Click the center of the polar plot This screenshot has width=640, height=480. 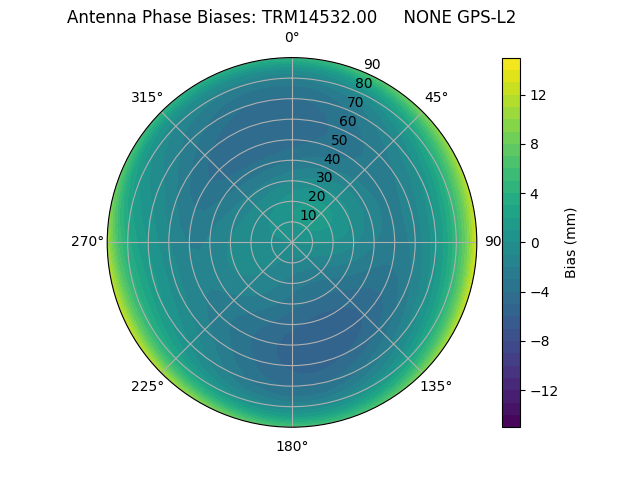[x=292, y=242]
